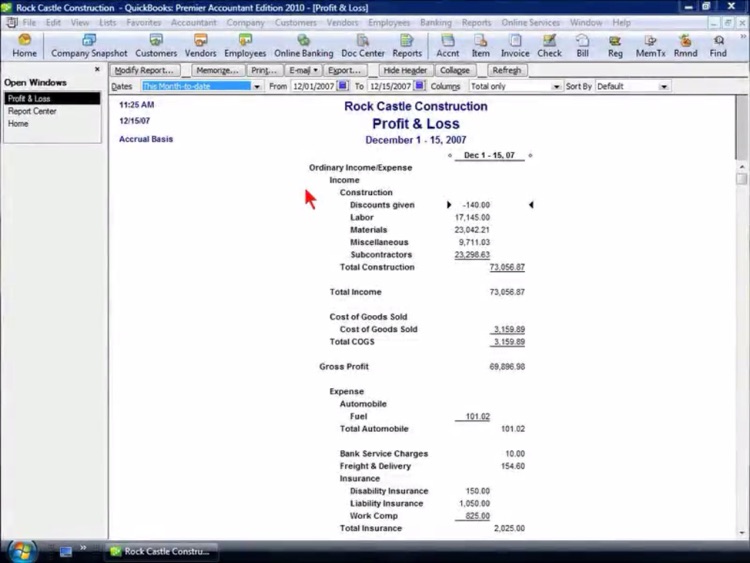Open the Accountant menu
Screen dimensions: 750x563
tap(194, 22)
